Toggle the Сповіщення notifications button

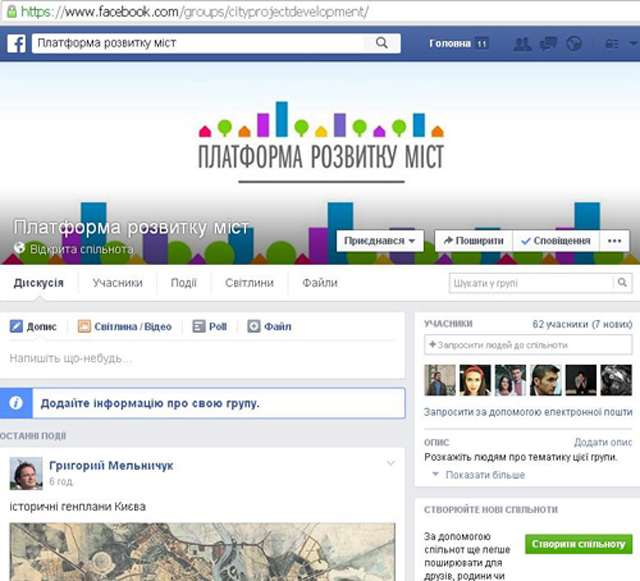pos(556,241)
